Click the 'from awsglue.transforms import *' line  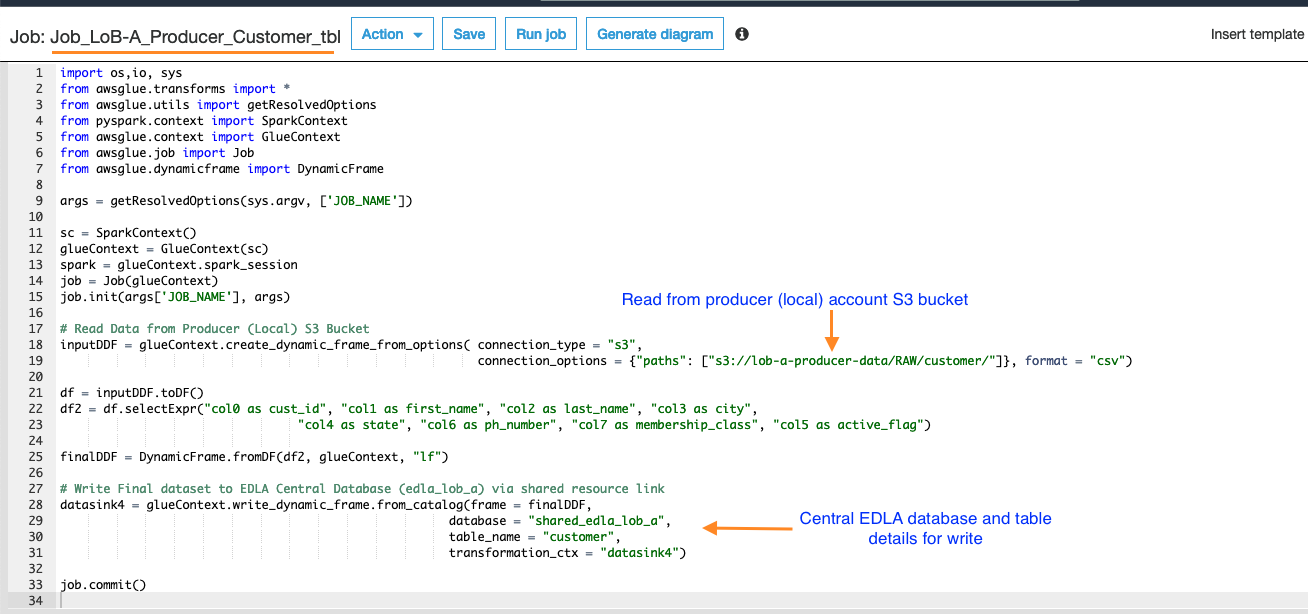click(175, 89)
